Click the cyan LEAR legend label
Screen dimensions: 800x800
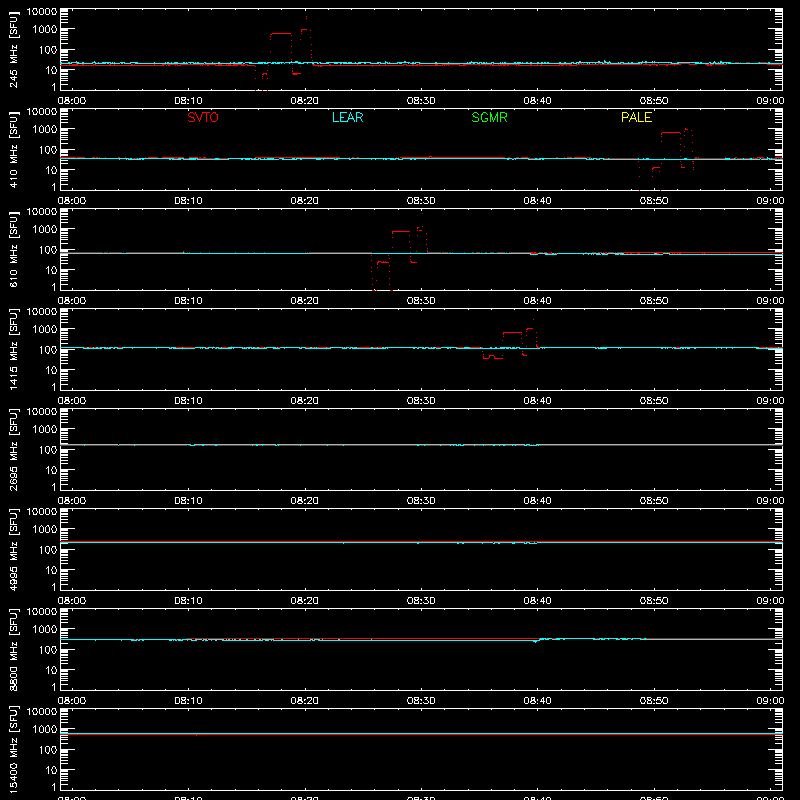tap(347, 117)
